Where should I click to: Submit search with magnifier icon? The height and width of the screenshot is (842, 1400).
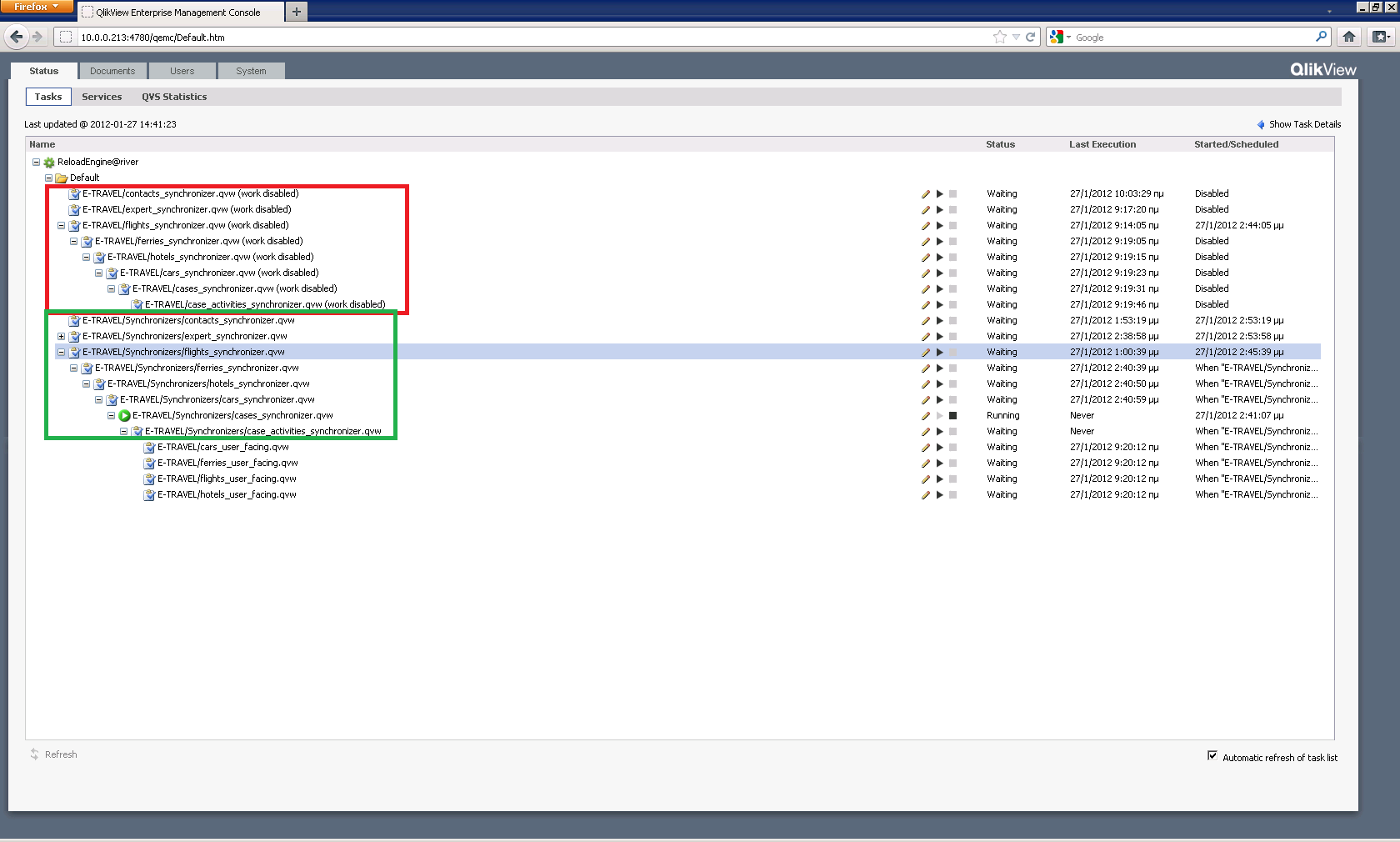click(1321, 37)
